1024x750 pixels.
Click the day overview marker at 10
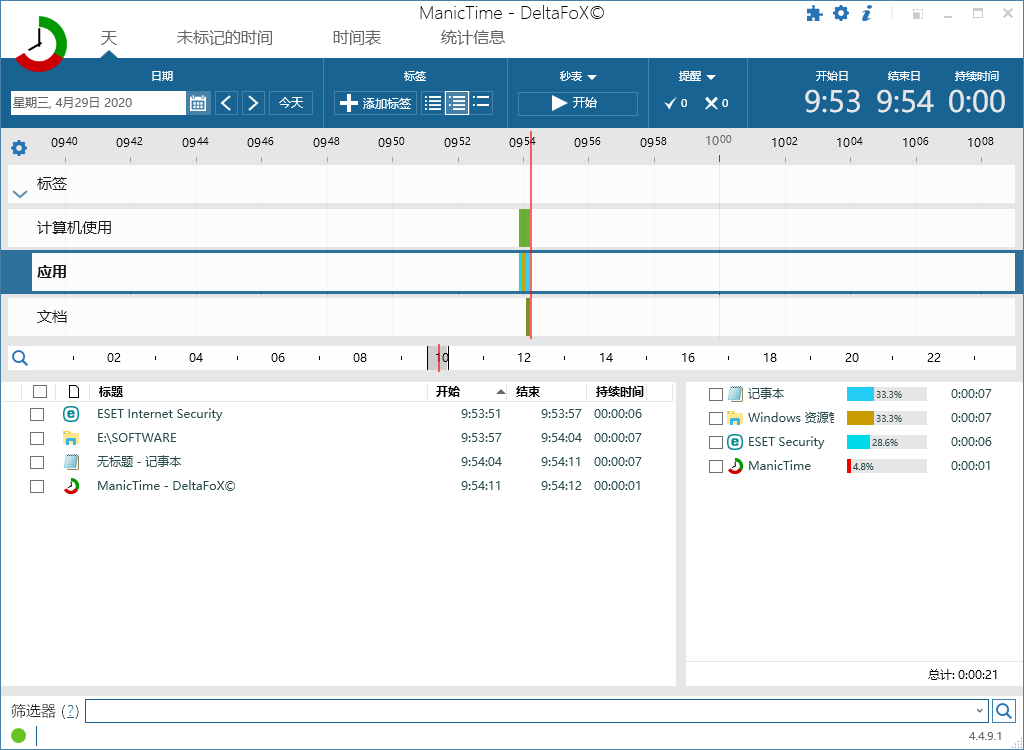coord(438,357)
